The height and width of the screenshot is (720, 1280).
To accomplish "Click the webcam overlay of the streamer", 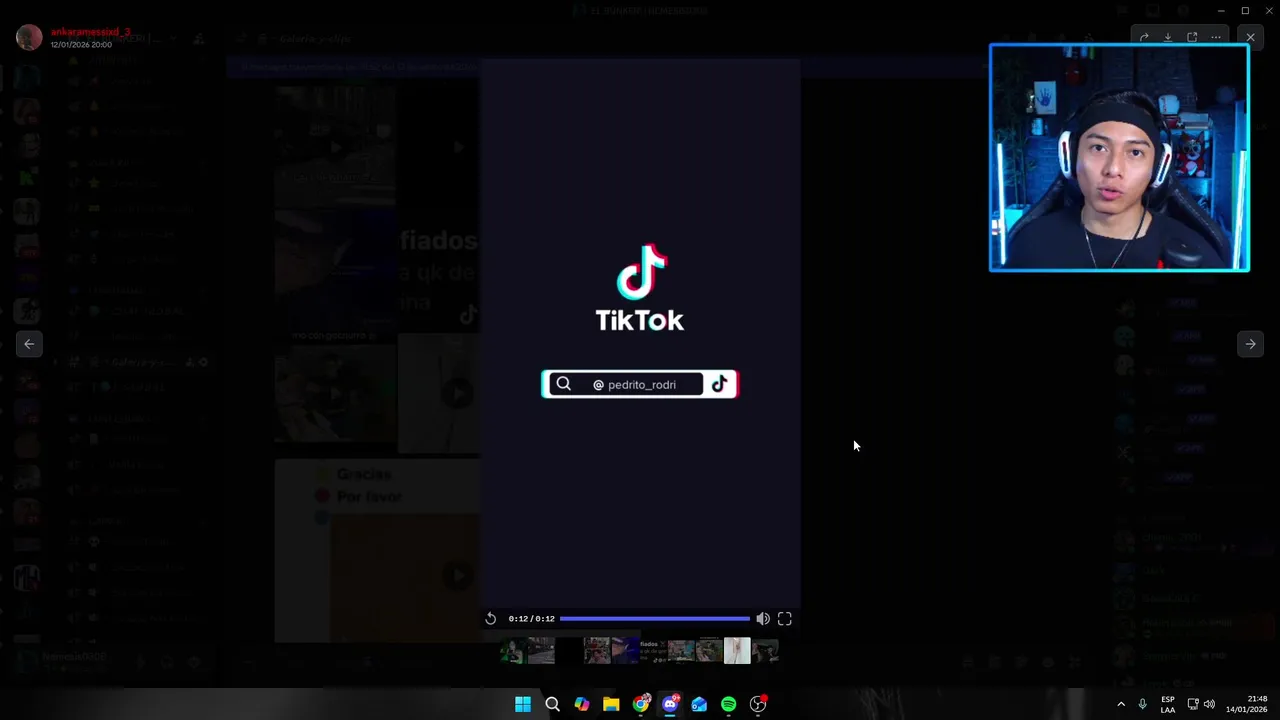I will 1119,157.
